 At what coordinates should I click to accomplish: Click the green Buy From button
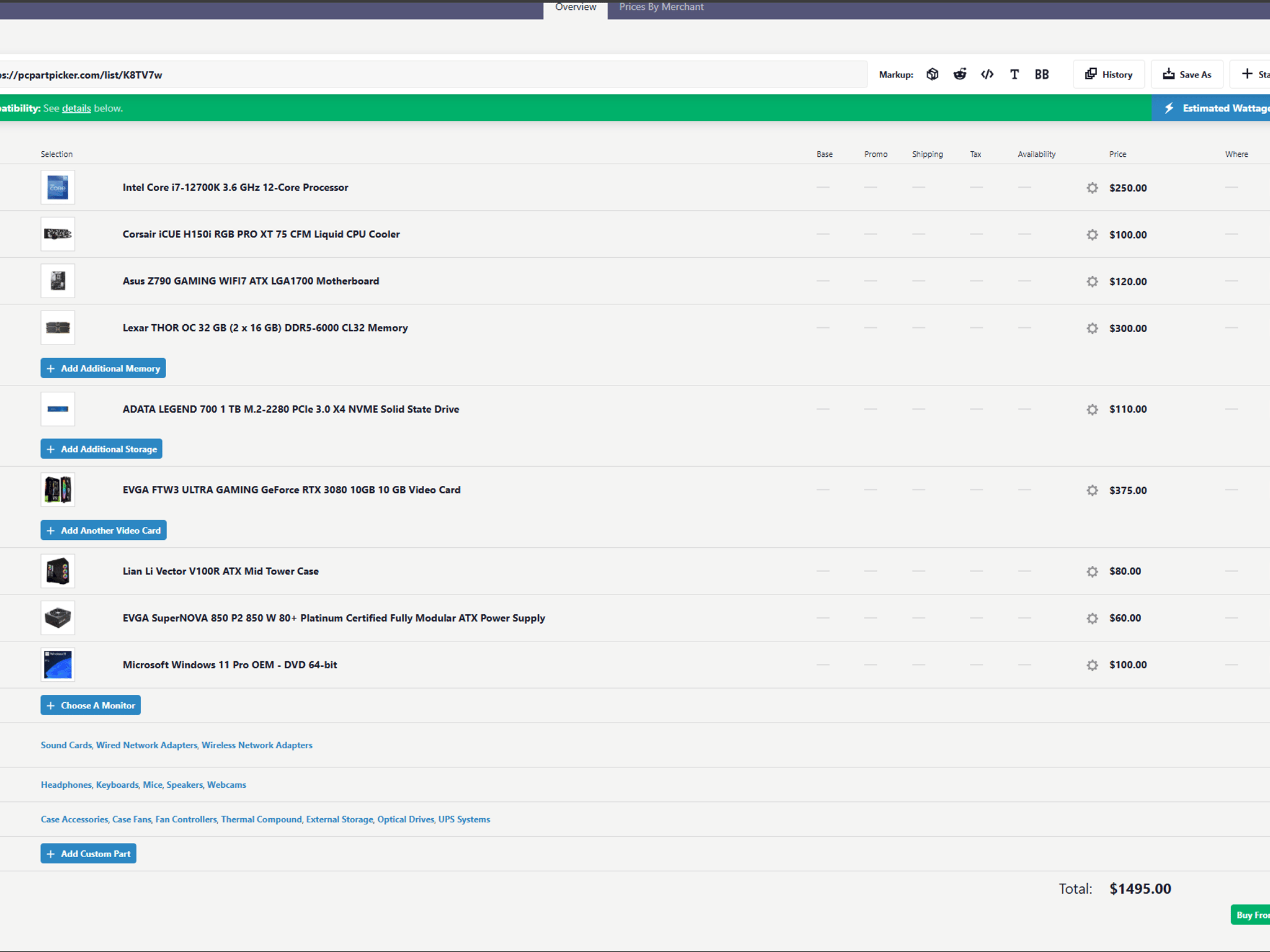pyautogui.click(x=1250, y=915)
